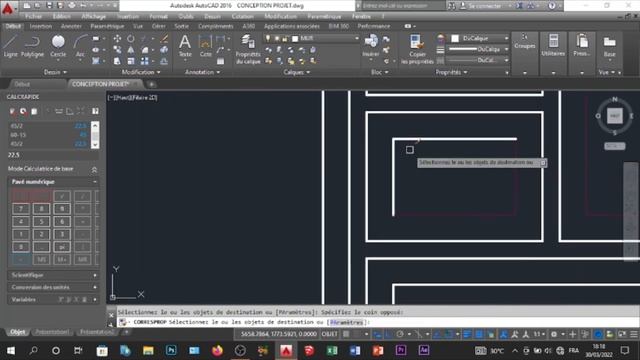Open Propriétés du calque manager
This screenshot has height=360, width=640.
248,49
